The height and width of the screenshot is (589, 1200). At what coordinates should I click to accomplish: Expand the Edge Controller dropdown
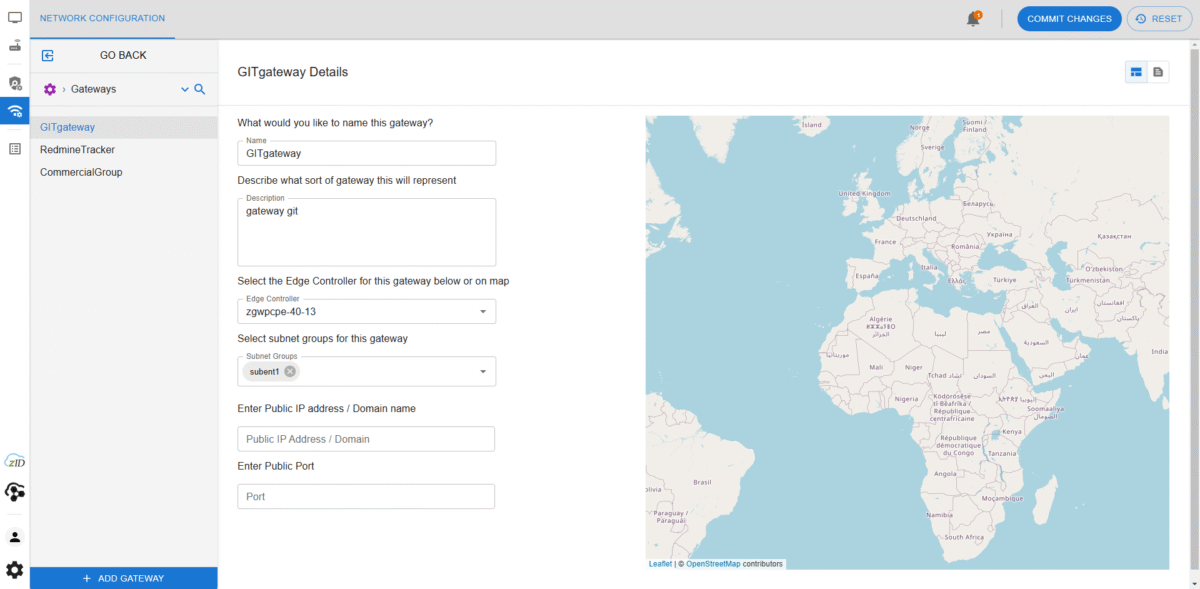coord(482,312)
